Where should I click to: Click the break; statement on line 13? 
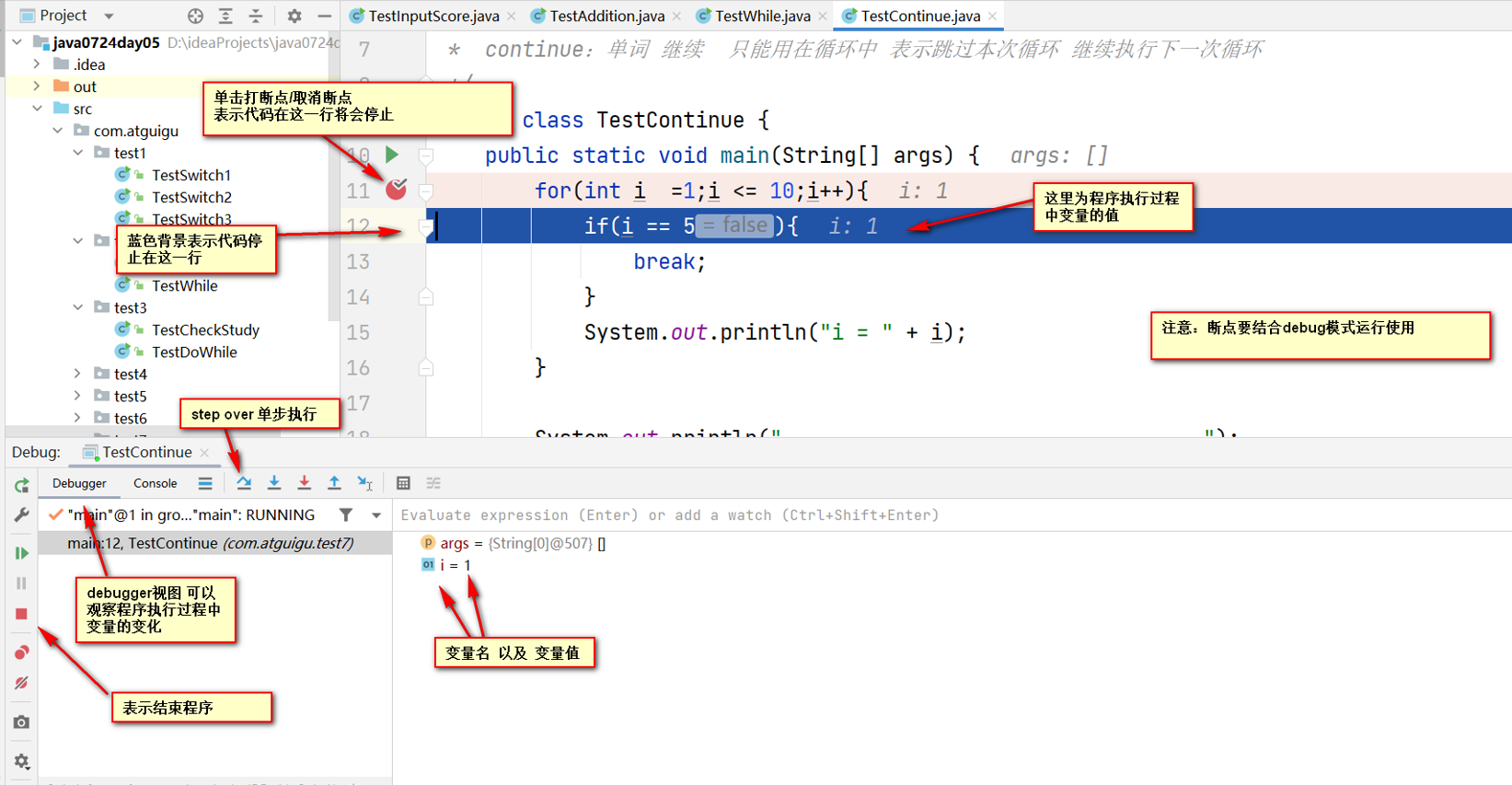(669, 261)
